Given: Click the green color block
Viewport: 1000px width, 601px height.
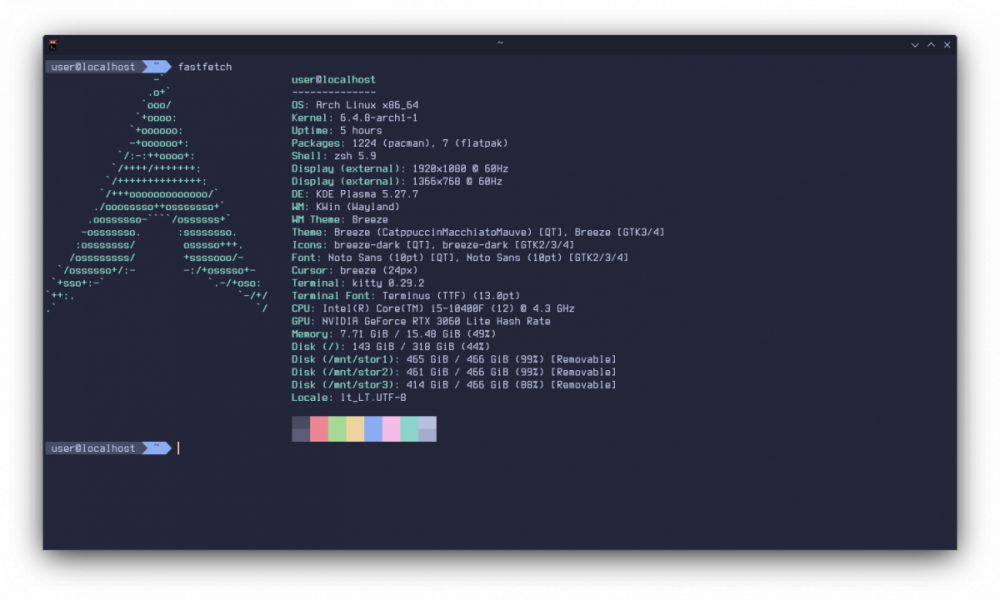Looking at the screenshot, I should pos(337,429).
